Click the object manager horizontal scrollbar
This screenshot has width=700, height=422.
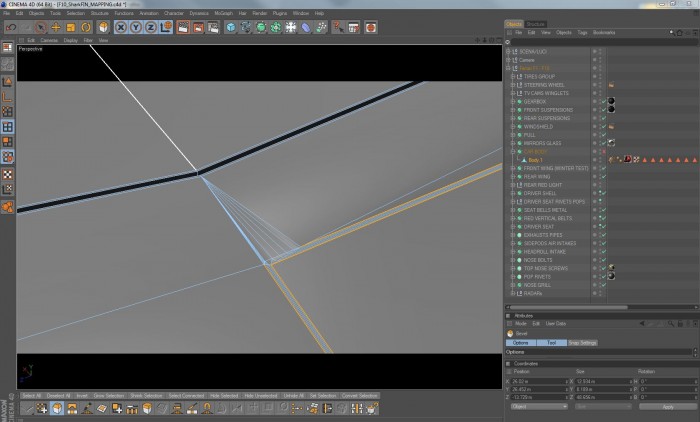pyautogui.click(x=569, y=307)
